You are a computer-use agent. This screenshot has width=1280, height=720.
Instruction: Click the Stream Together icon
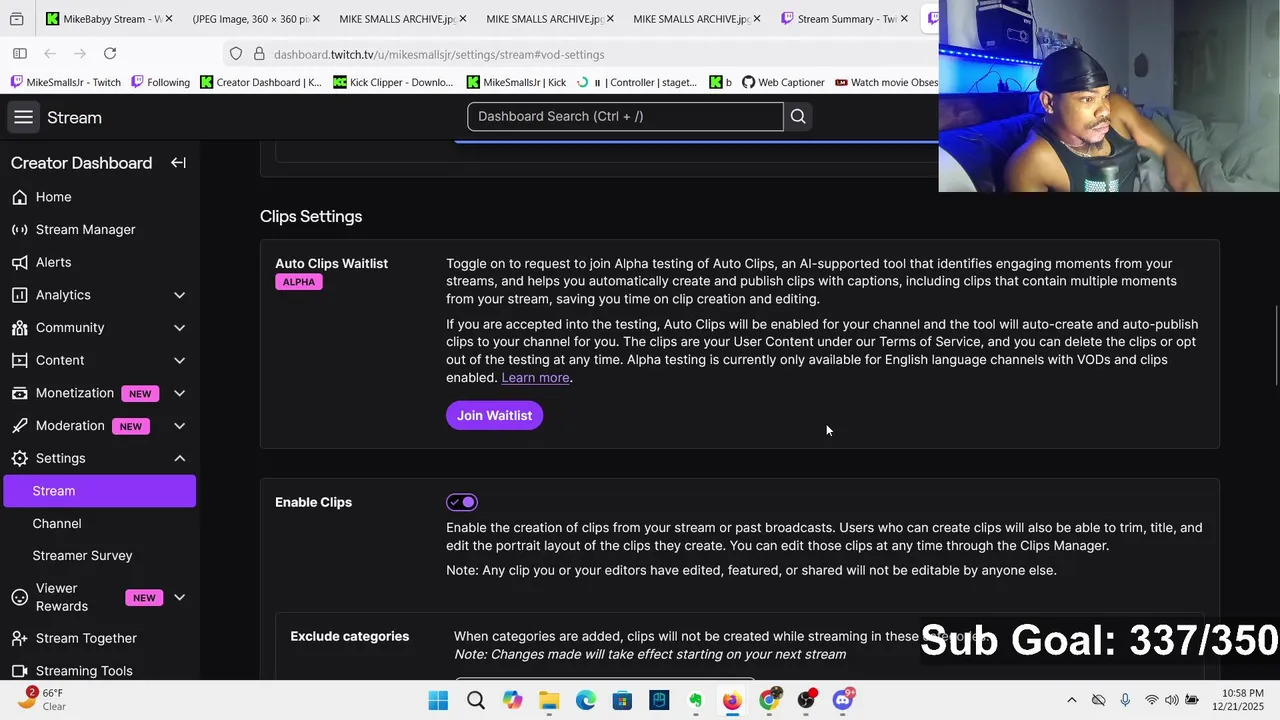pyautogui.click(x=19, y=638)
